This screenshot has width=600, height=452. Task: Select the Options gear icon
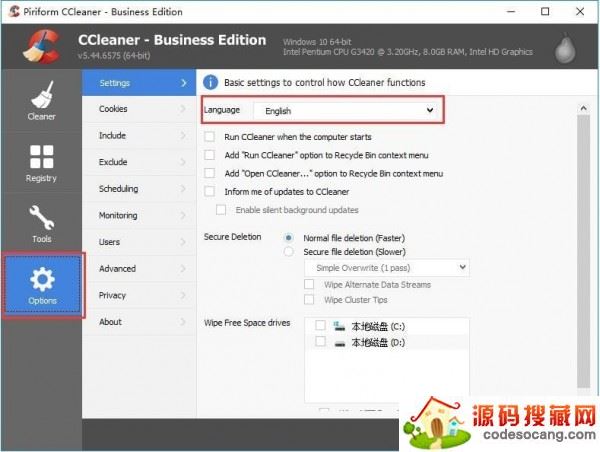42,278
